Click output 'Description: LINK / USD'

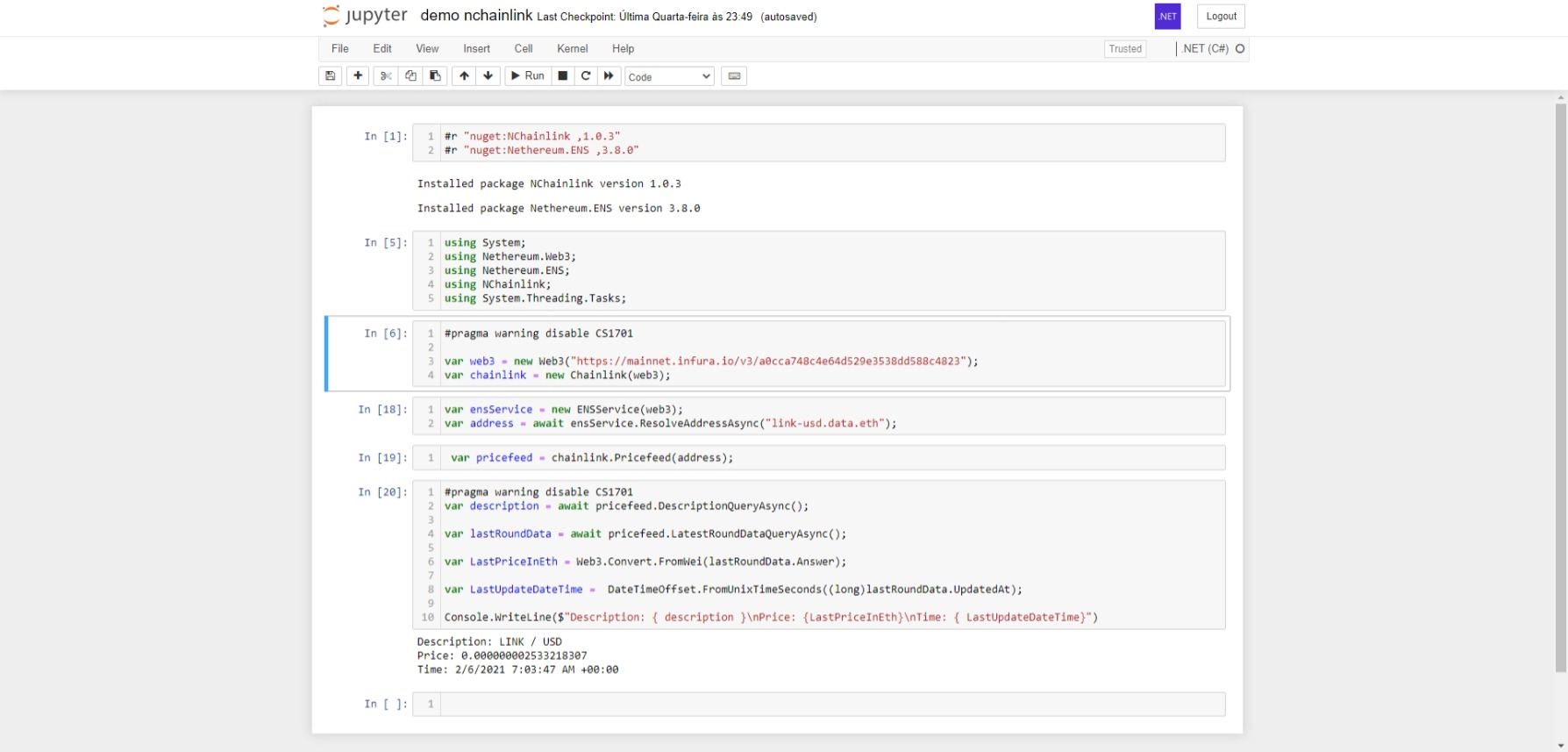coord(489,642)
